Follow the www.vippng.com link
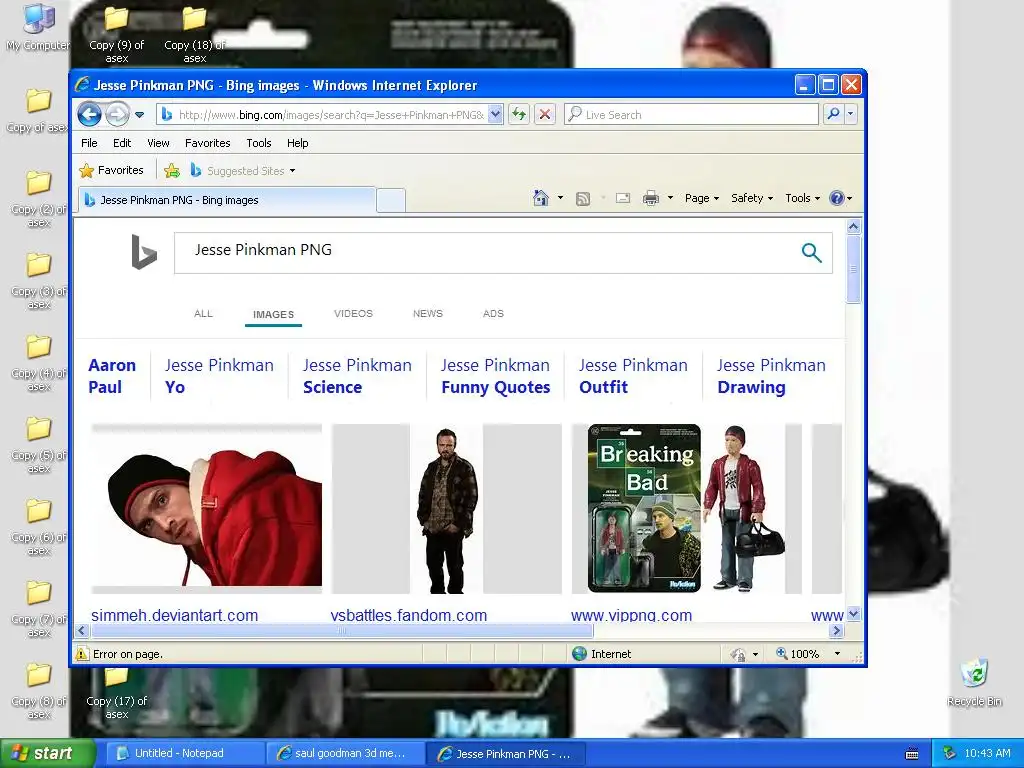 pos(632,615)
